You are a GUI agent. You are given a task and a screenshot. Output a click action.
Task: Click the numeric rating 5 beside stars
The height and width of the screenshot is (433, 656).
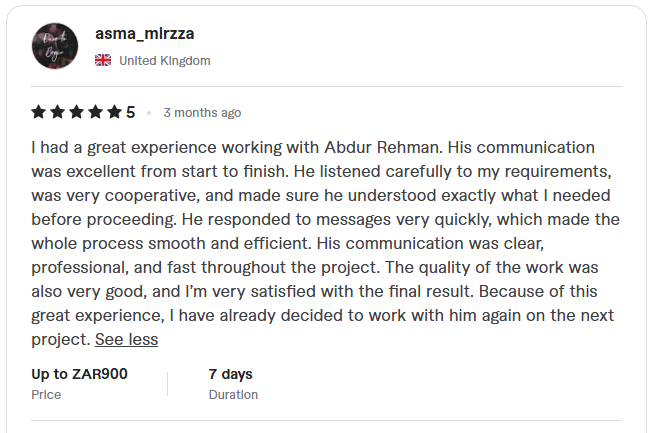(131, 112)
